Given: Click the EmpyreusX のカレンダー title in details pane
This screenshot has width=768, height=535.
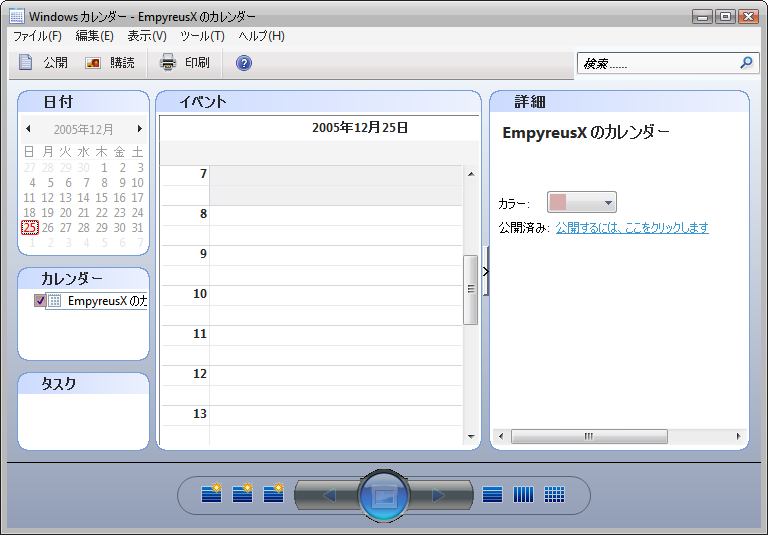Looking at the screenshot, I should coord(586,132).
